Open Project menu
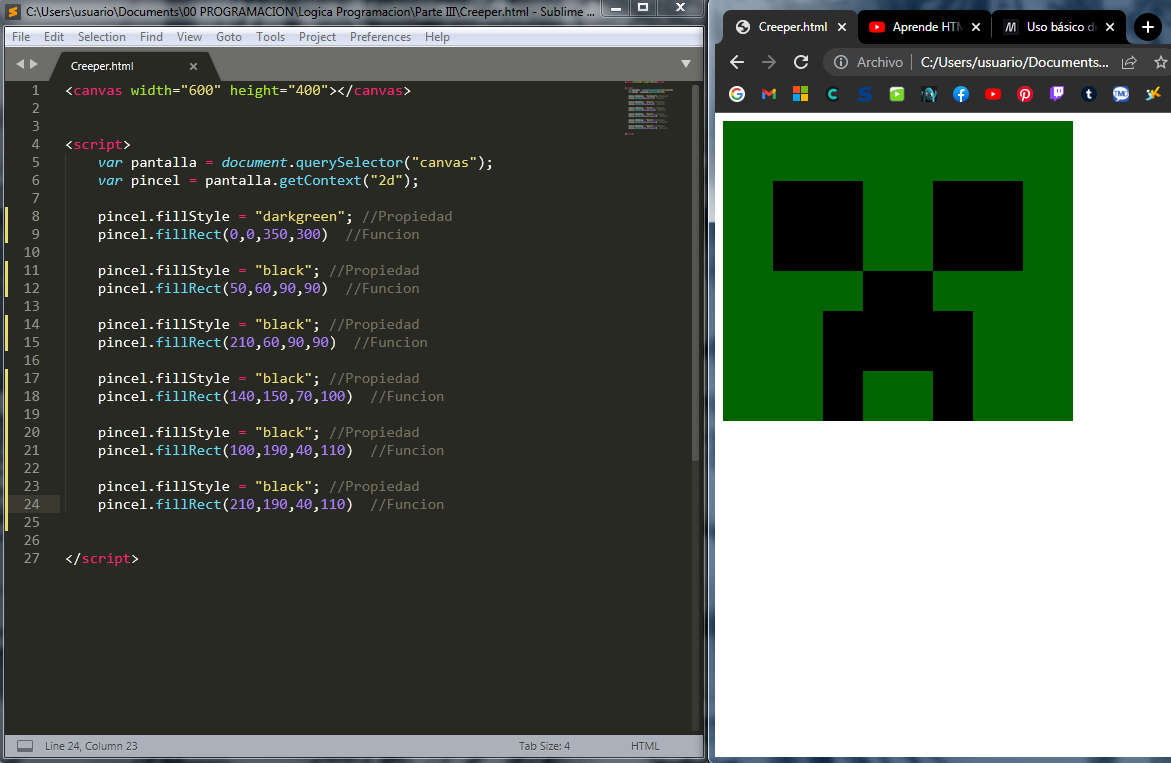This screenshot has height=763, width=1171. pos(317,37)
